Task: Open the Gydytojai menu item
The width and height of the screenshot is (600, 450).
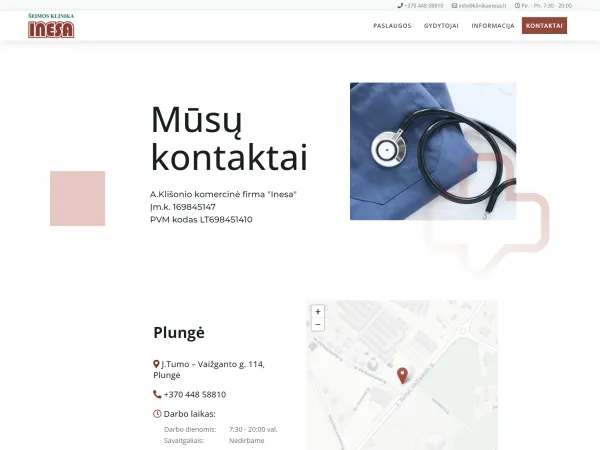Action: 441,26
